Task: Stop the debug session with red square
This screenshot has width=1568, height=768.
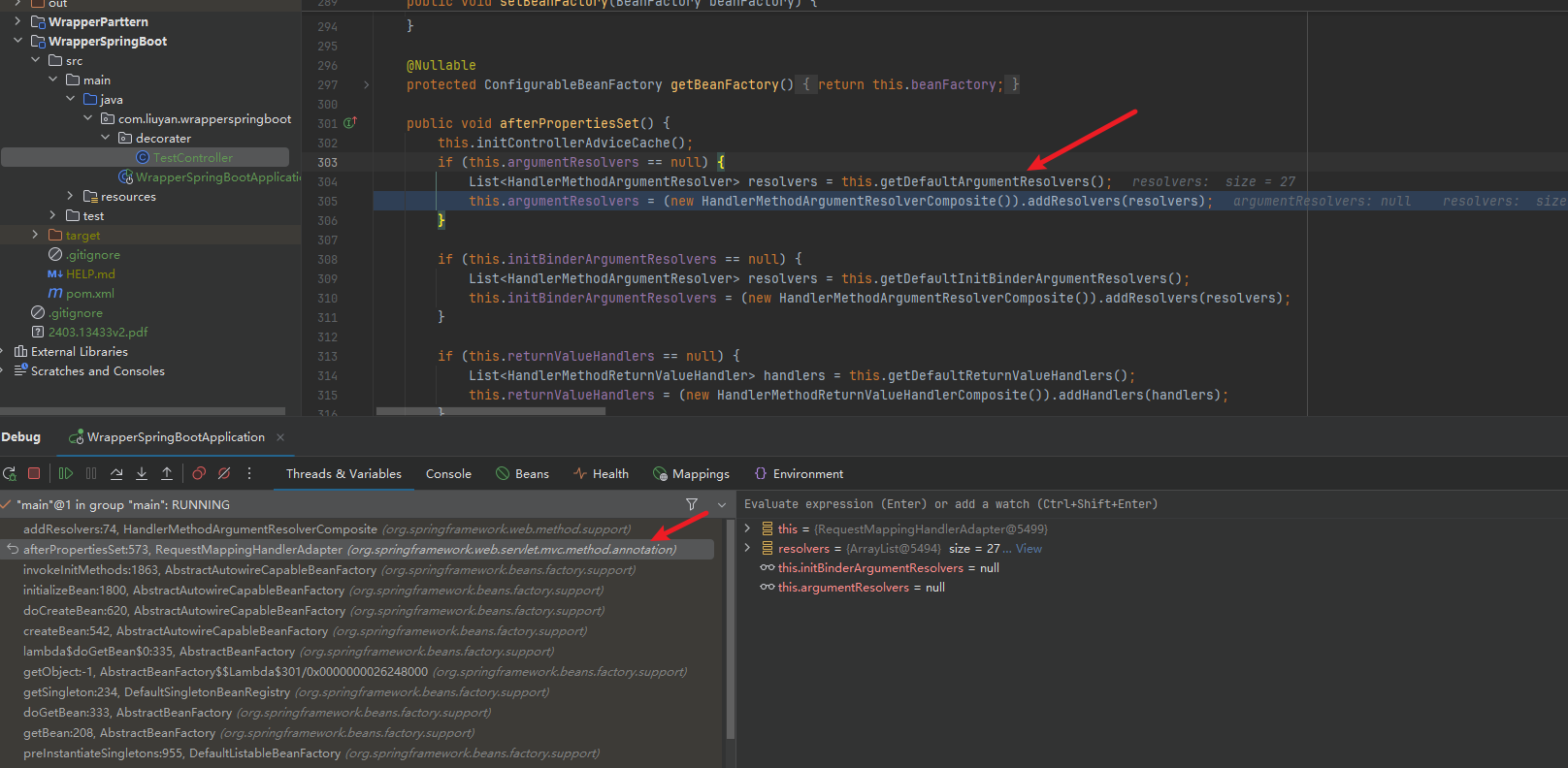Action: (34, 474)
